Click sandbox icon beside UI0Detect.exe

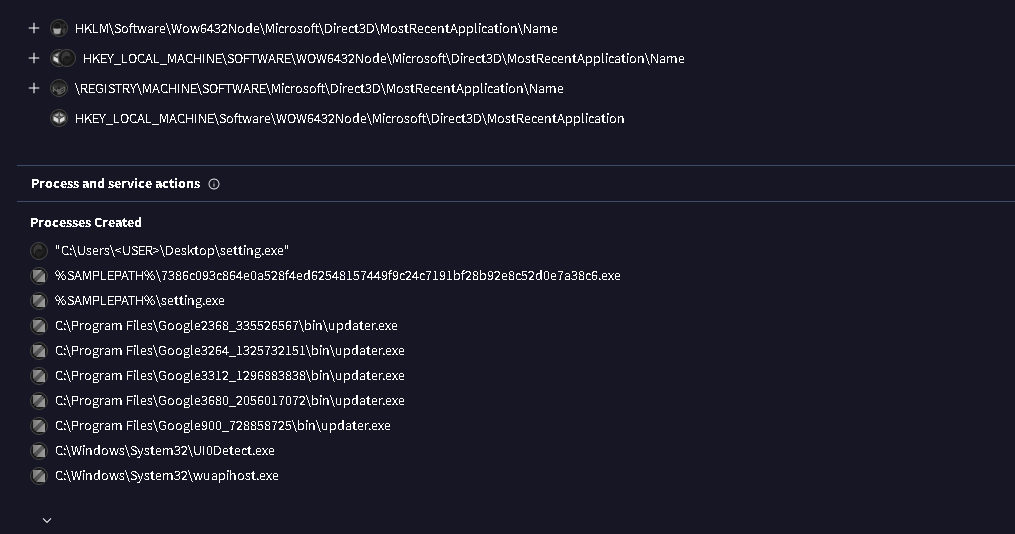[x=39, y=450]
